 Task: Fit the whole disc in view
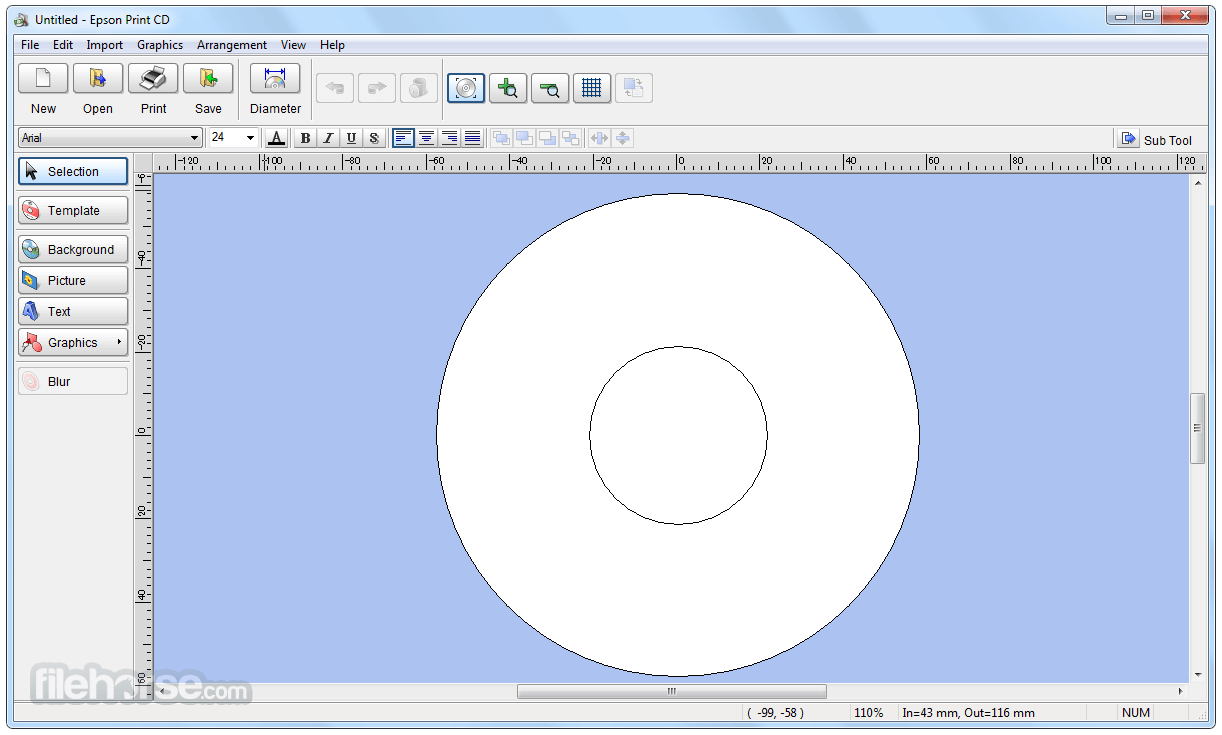tap(466, 88)
